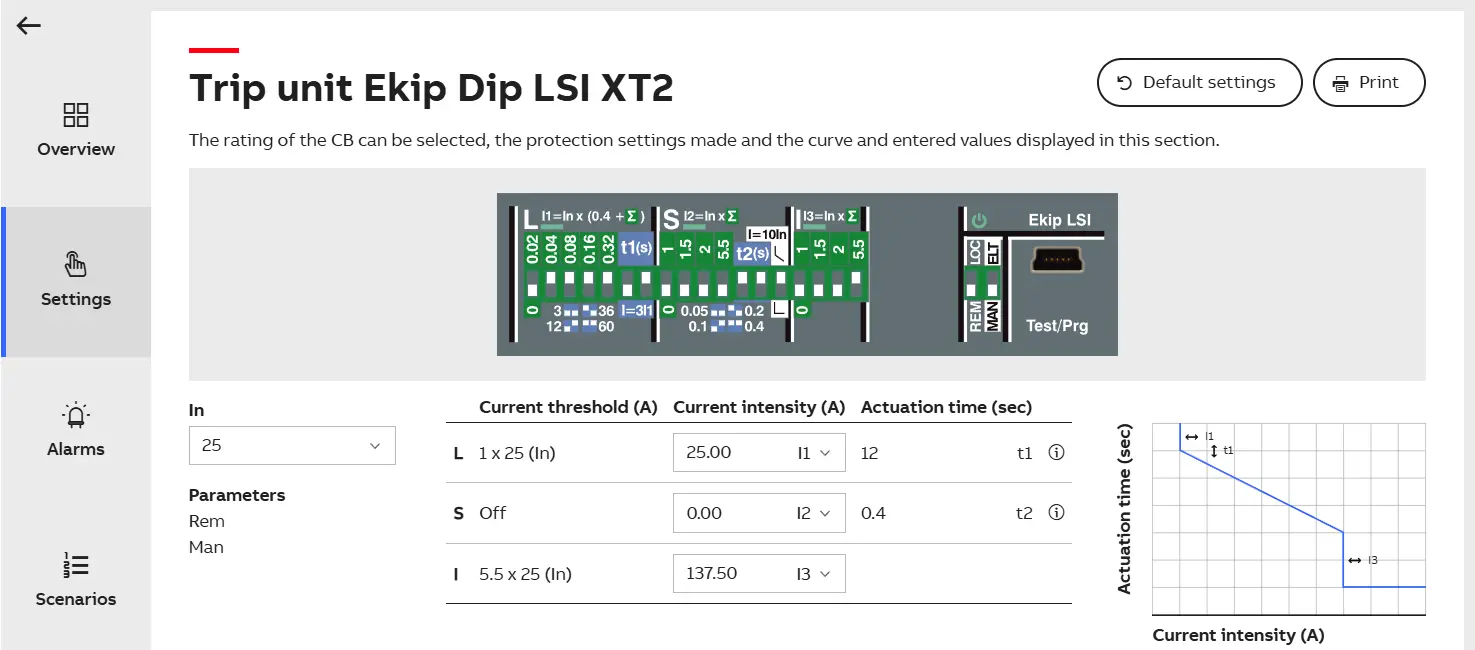Viewport: 1475px width, 650px height.
Task: Click the 'Rem' parameter text
Action: (x=206, y=521)
